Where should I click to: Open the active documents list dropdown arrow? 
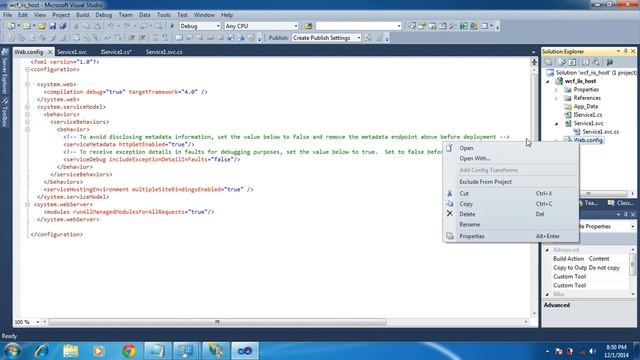click(533, 52)
